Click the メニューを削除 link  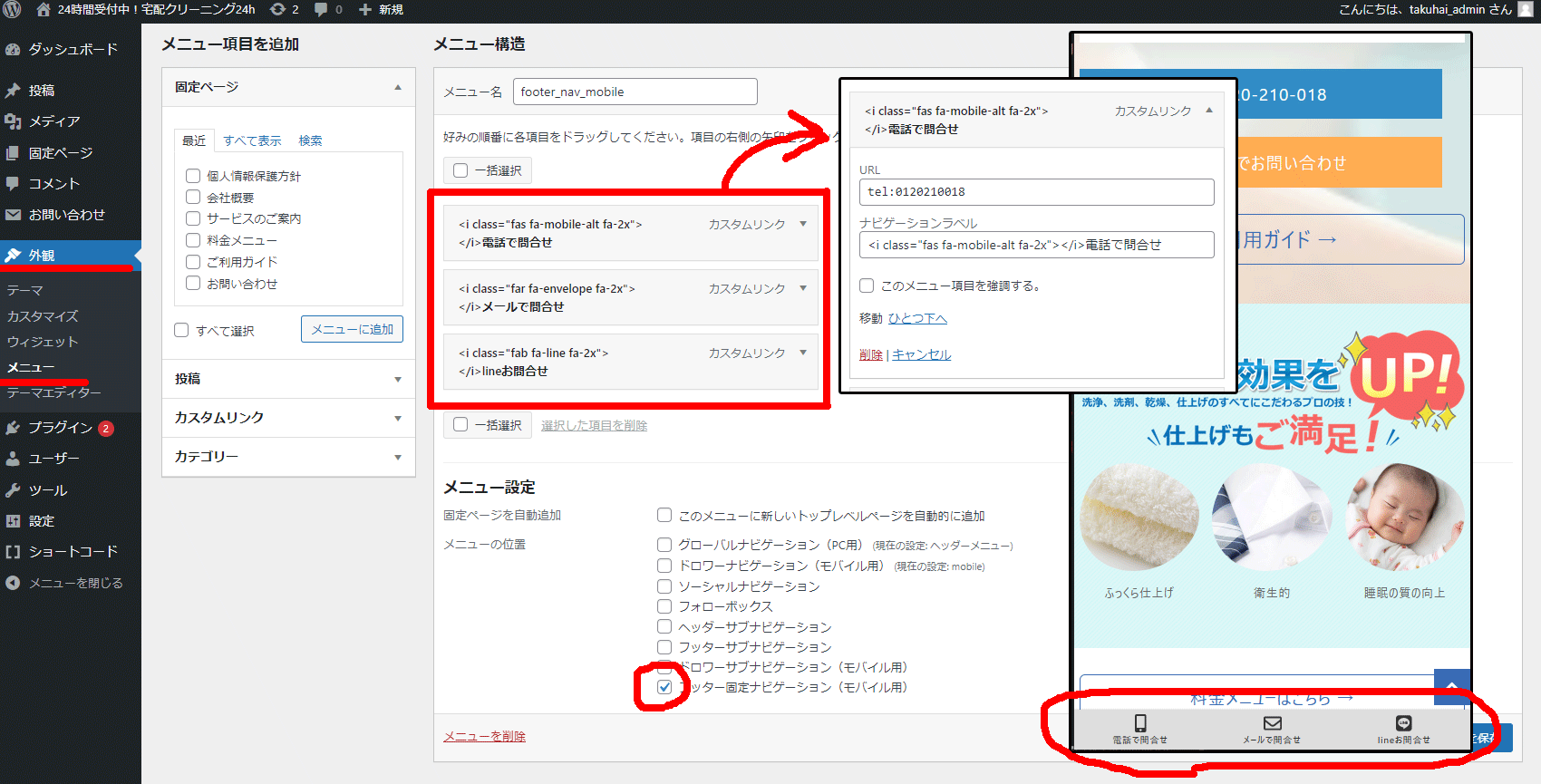484,736
